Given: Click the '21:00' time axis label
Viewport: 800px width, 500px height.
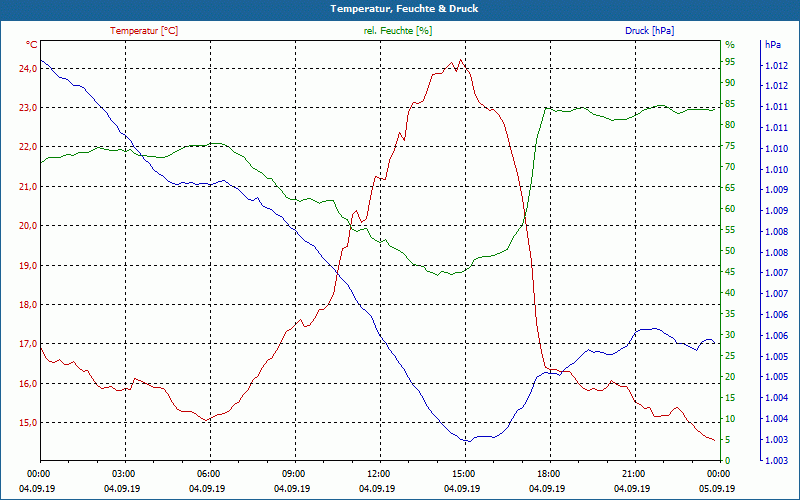Looking at the screenshot, I should [x=633, y=473].
